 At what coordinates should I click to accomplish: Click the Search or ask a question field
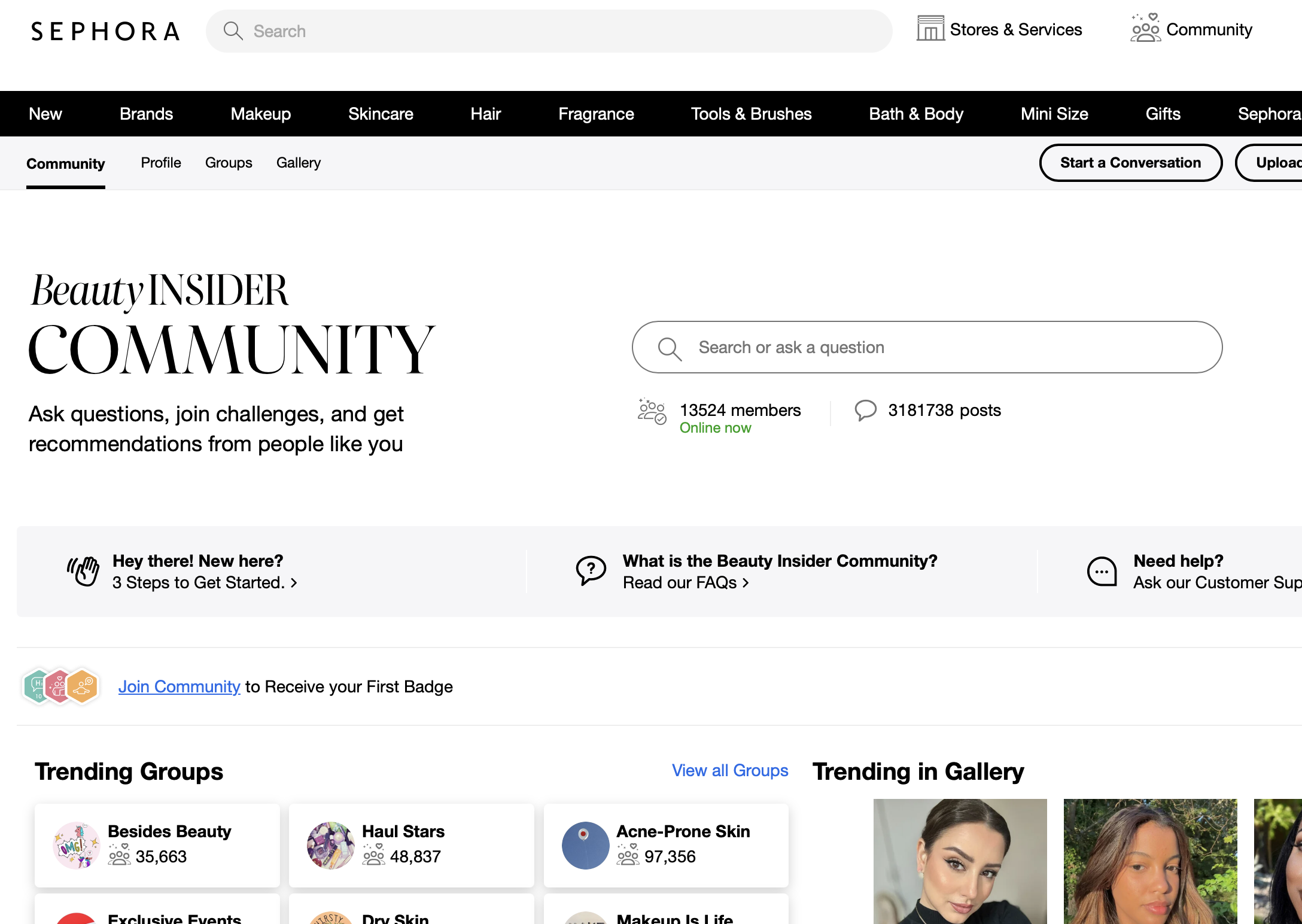pyautogui.click(x=945, y=348)
